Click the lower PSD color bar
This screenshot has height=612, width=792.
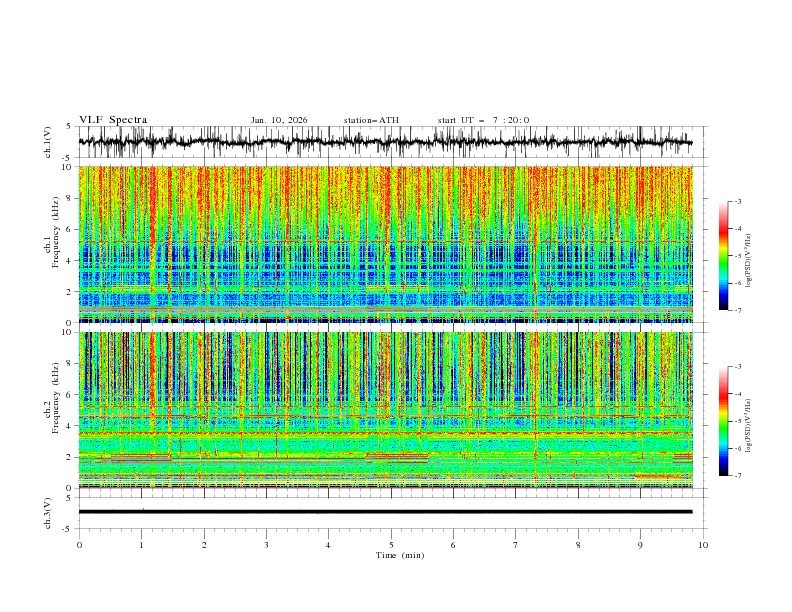723,421
